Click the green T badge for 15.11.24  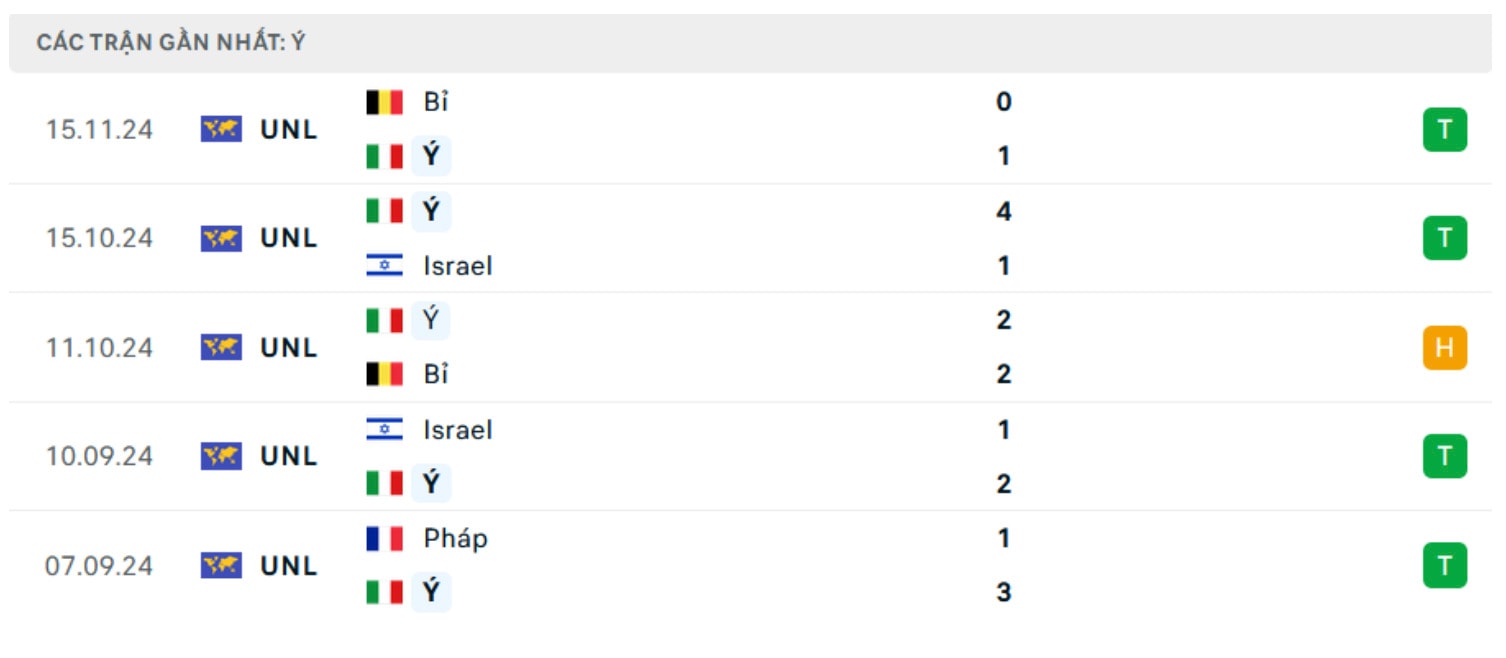point(1444,129)
